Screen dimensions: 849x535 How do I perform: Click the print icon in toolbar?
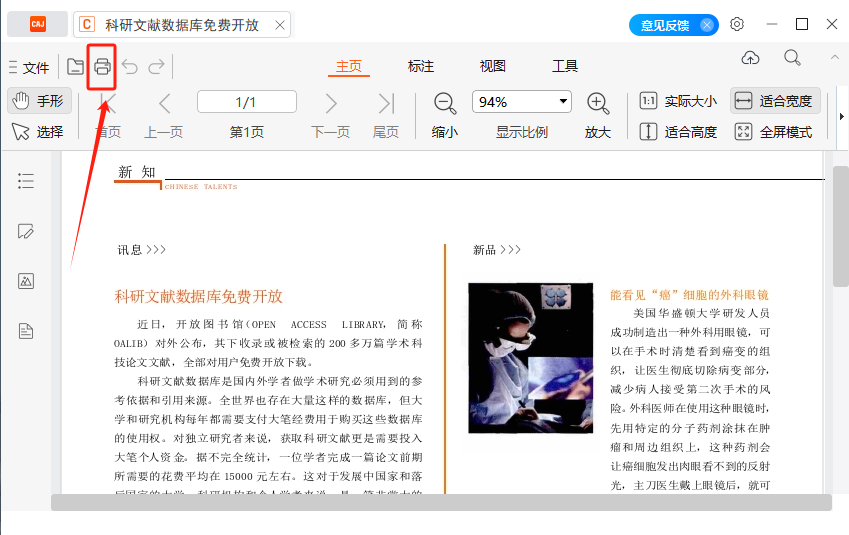coord(102,67)
